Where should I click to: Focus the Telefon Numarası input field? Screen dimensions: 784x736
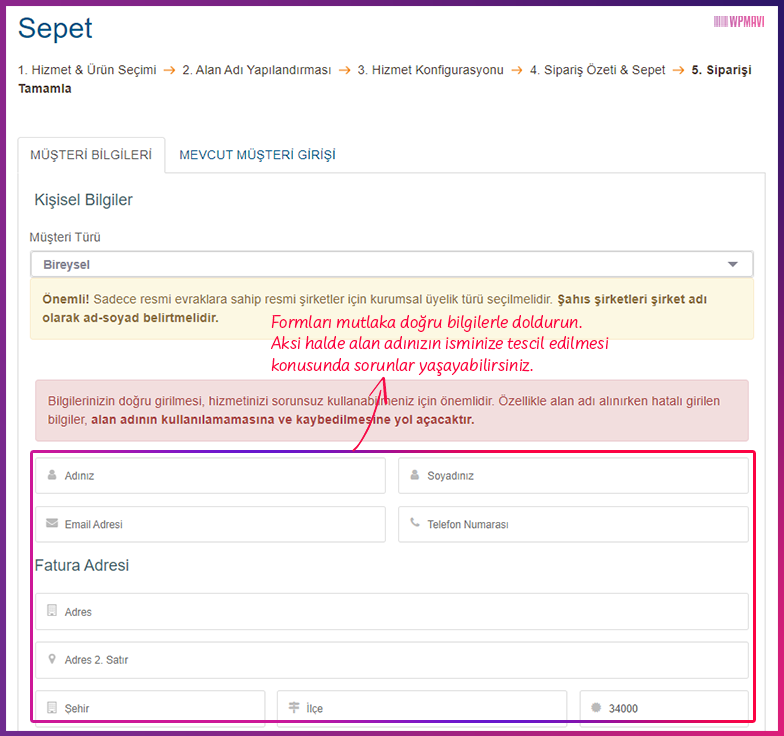(x=573, y=524)
